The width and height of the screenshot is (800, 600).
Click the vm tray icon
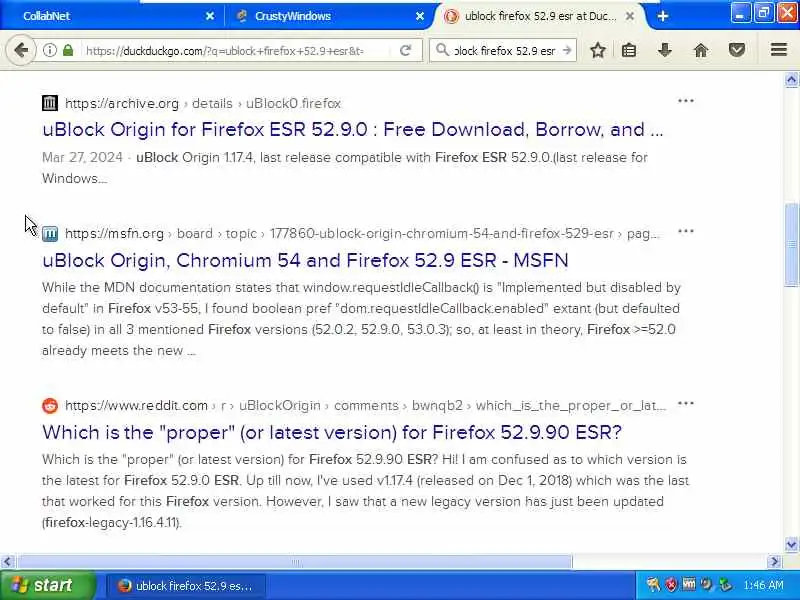[x=689, y=584]
